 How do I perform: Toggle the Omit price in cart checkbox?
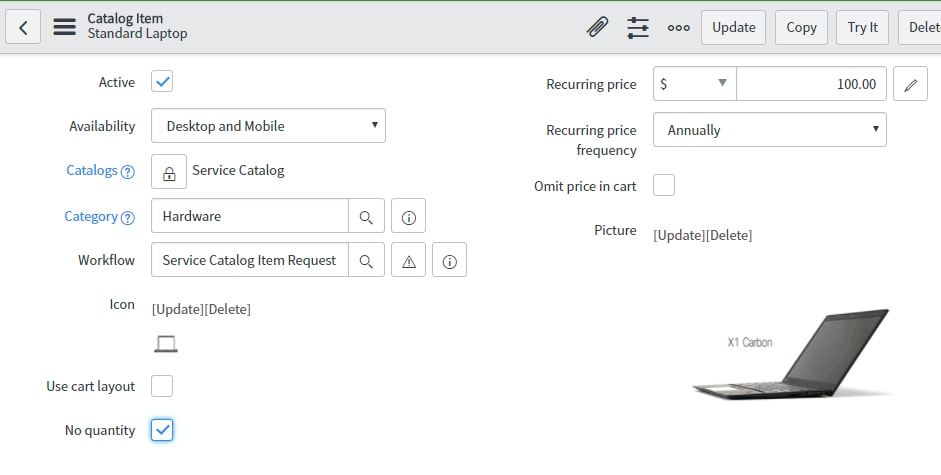[664, 186]
